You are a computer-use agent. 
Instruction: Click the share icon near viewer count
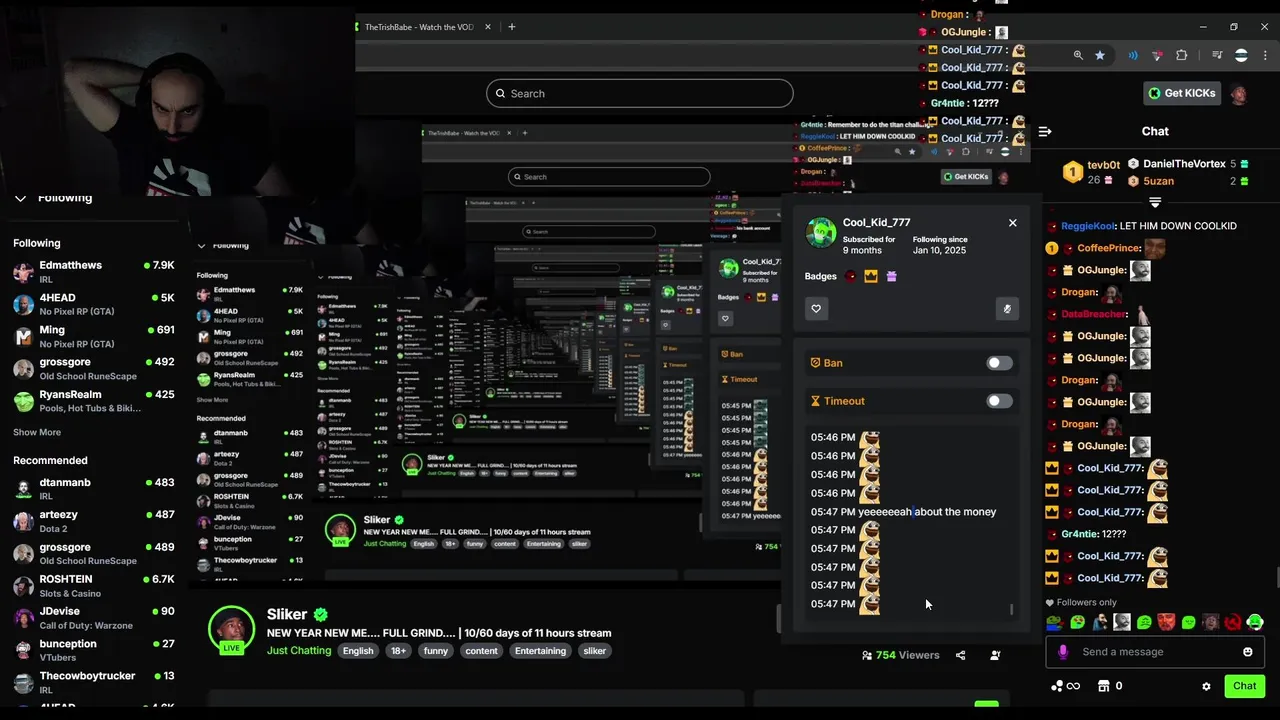(960, 655)
